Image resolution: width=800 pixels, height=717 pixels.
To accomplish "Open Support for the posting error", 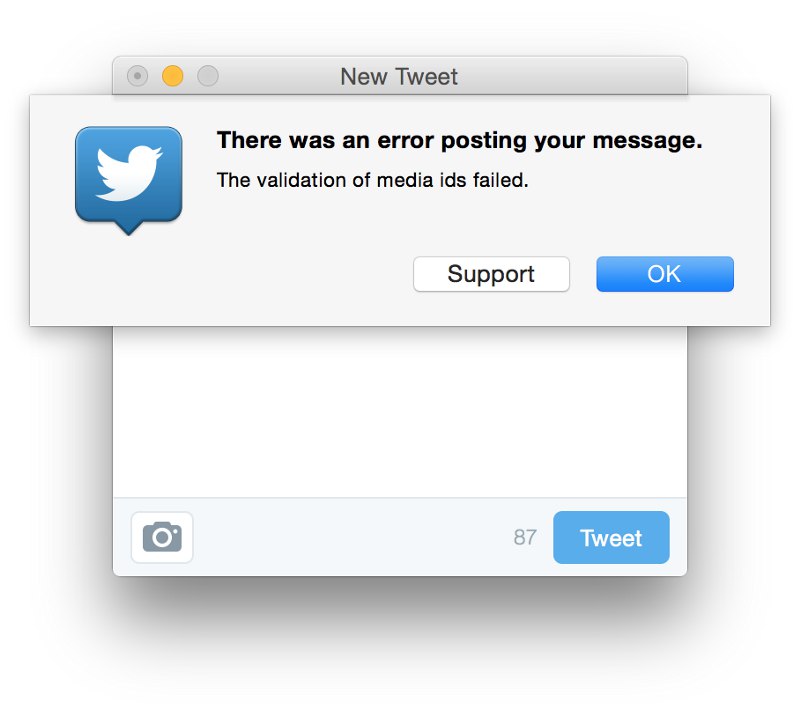I will click(491, 274).
